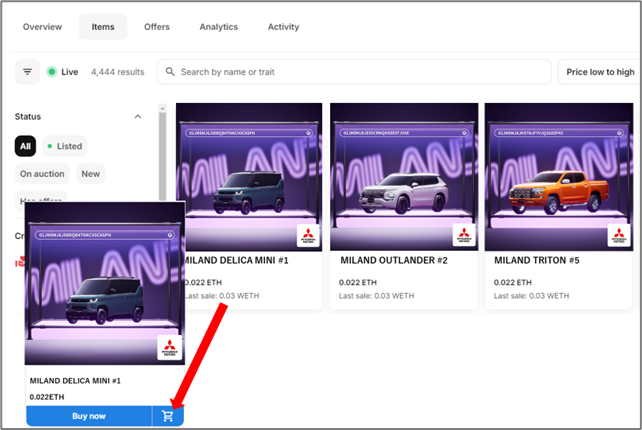Click the Search by name or trait field
Screen dimensions: 642x430
pyautogui.click(x=354, y=72)
